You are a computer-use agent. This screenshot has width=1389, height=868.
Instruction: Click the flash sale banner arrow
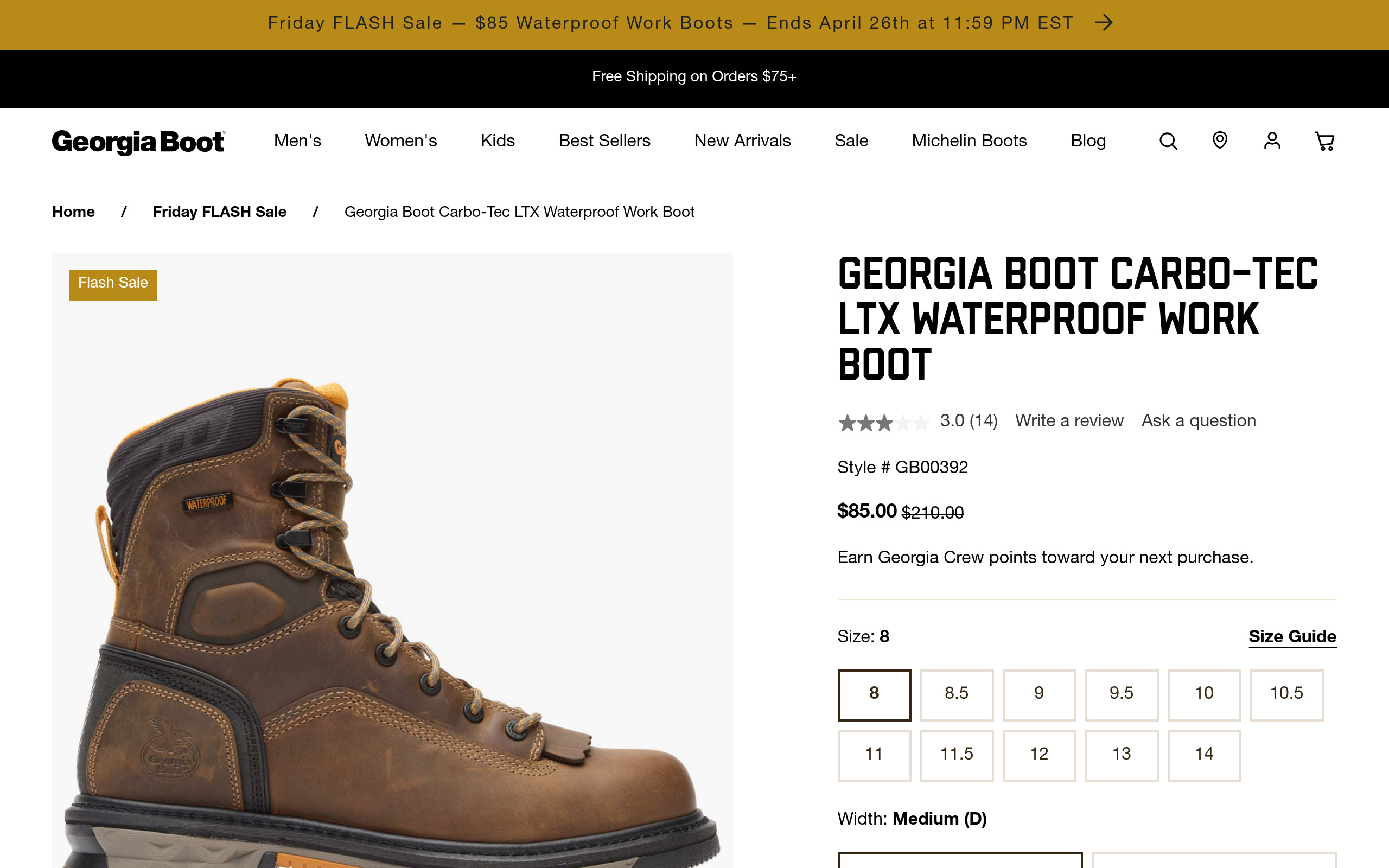click(x=1103, y=23)
